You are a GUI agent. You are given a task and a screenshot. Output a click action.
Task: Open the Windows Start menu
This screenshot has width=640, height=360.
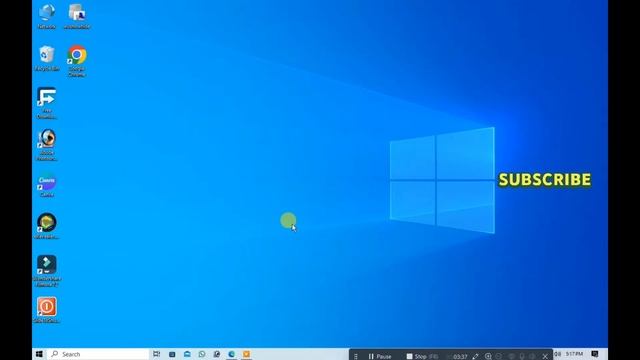point(39,354)
